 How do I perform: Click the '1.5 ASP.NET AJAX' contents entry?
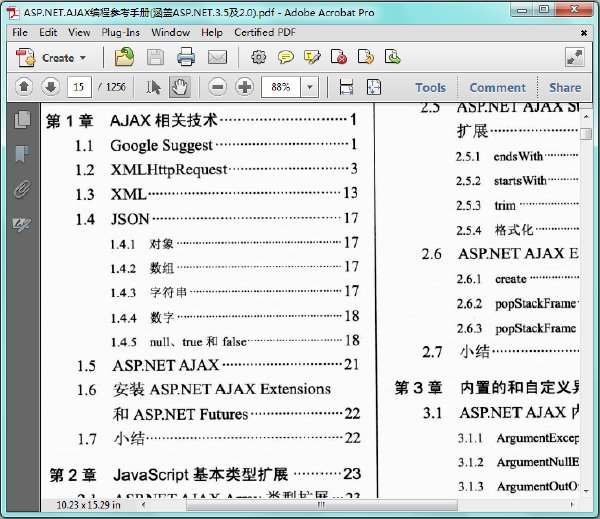point(218,365)
